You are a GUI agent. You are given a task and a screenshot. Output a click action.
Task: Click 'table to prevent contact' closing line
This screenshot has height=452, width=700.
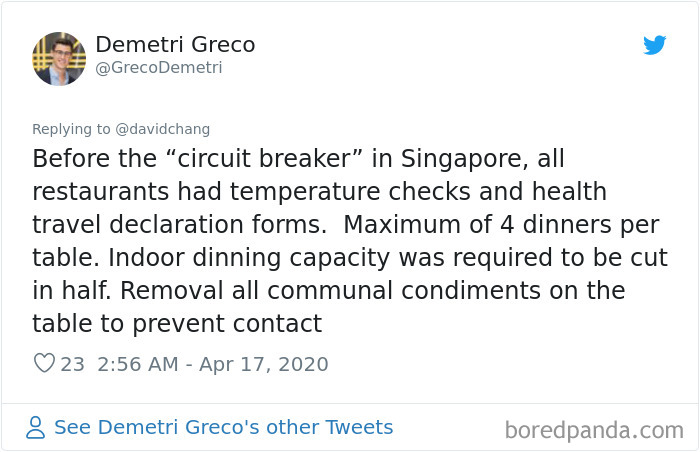(177, 324)
